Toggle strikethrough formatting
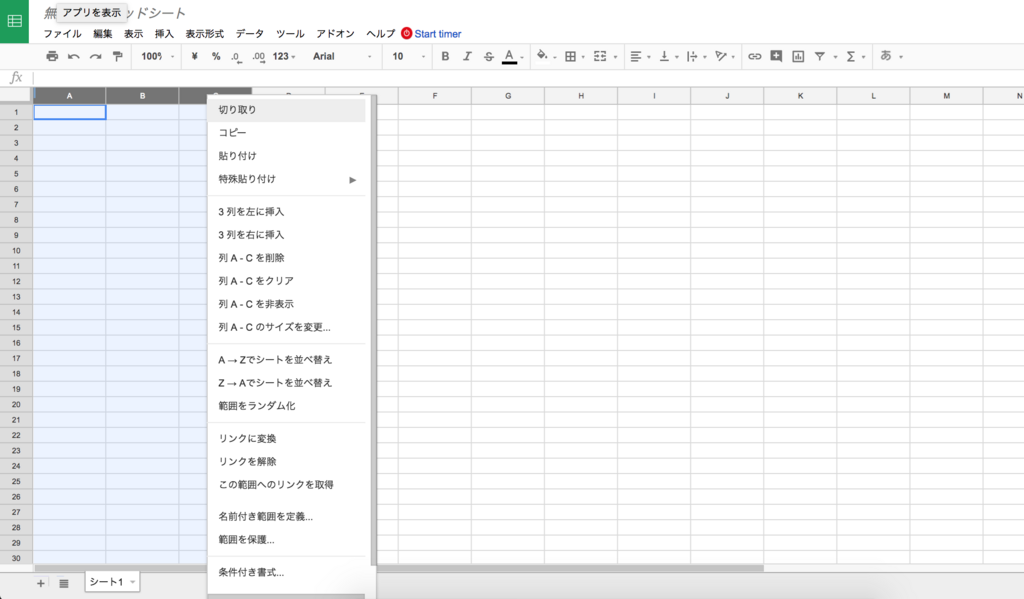The image size is (1024, 599). pyautogui.click(x=488, y=56)
